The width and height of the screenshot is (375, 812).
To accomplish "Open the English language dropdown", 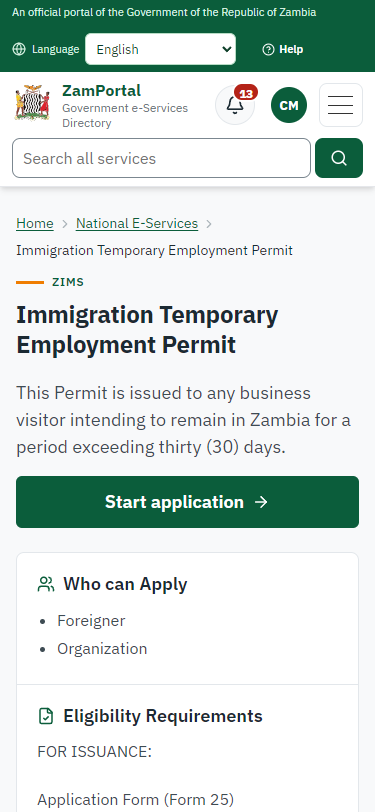I will [161, 49].
